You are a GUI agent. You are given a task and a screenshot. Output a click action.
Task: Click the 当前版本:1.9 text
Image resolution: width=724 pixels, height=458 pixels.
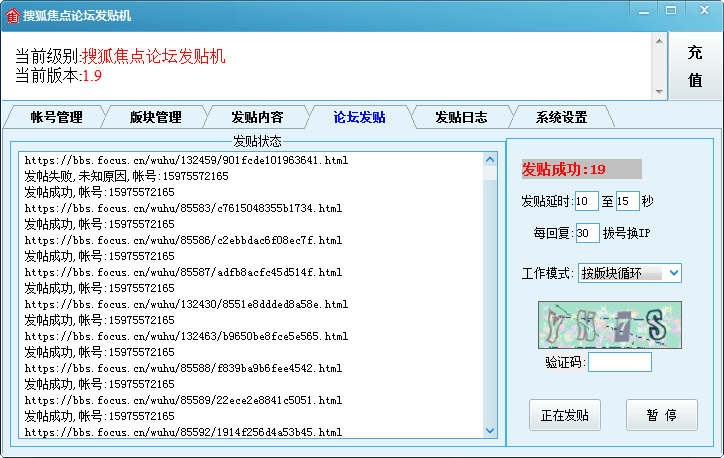58,75
